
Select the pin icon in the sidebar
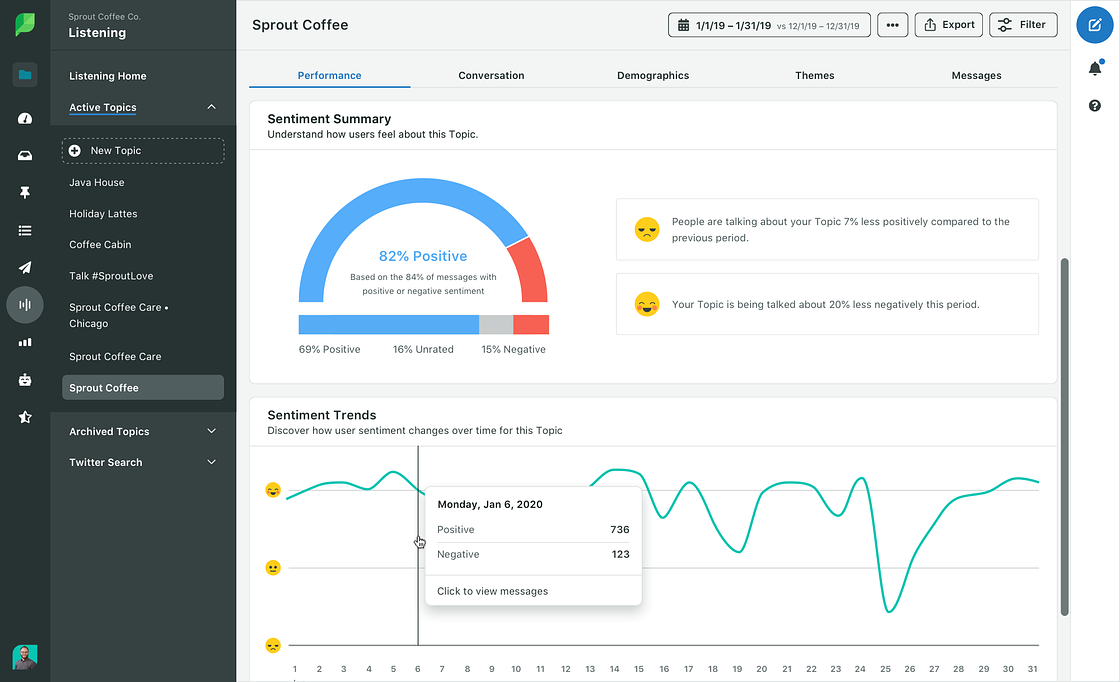[24, 192]
